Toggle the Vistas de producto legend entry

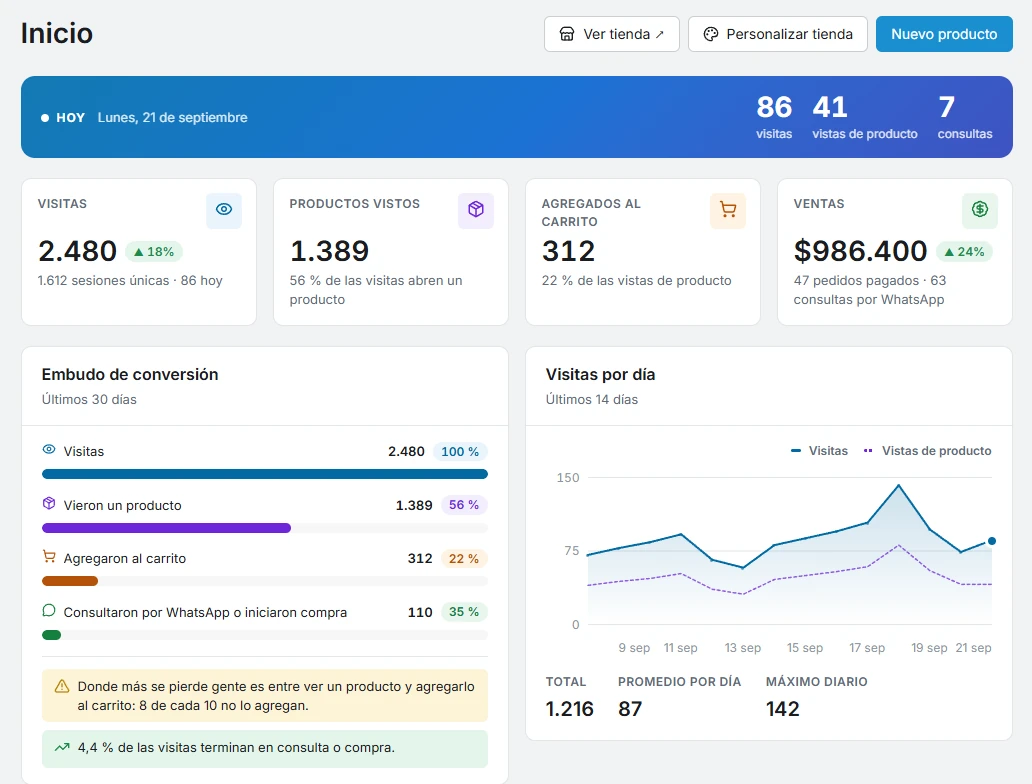[x=927, y=451]
